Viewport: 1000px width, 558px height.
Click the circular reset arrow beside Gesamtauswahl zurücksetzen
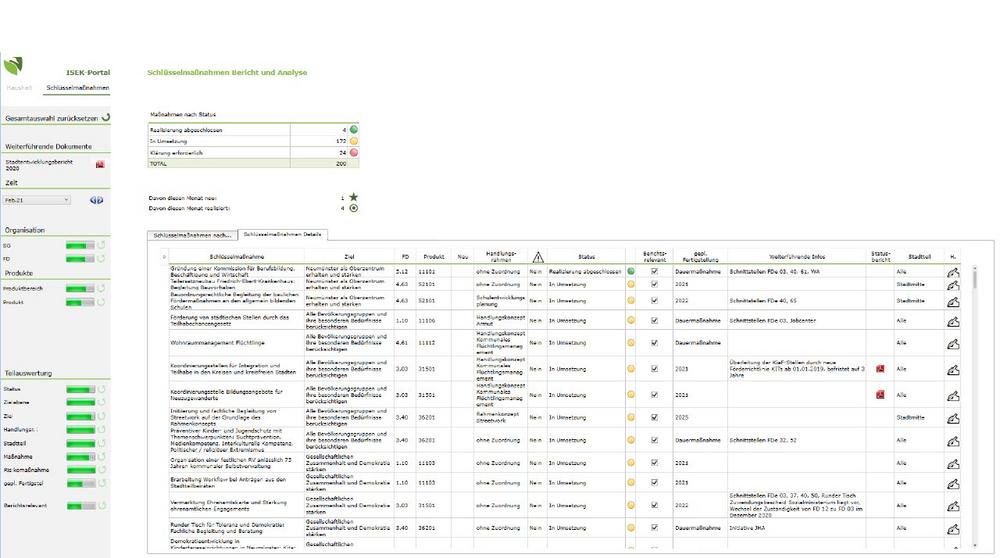(x=106, y=117)
